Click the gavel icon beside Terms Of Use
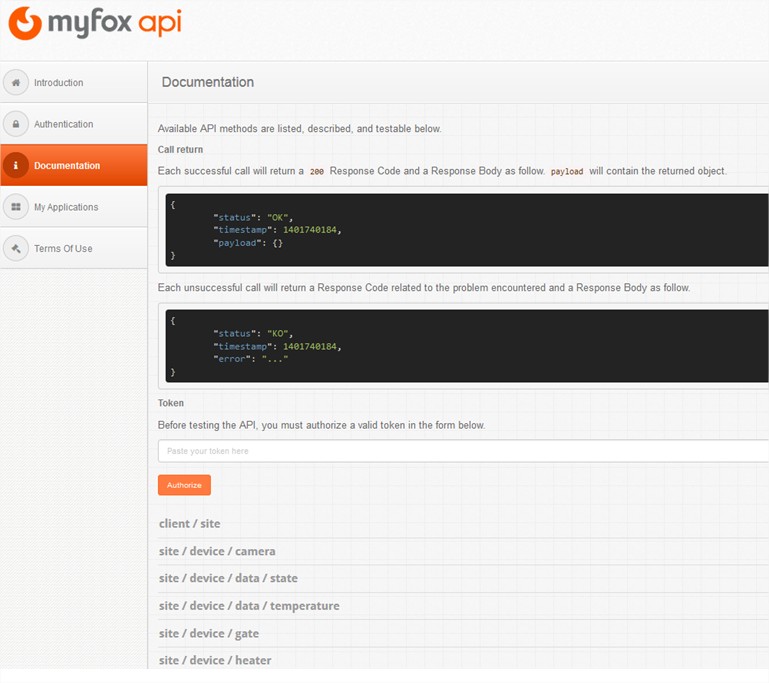 coord(16,249)
